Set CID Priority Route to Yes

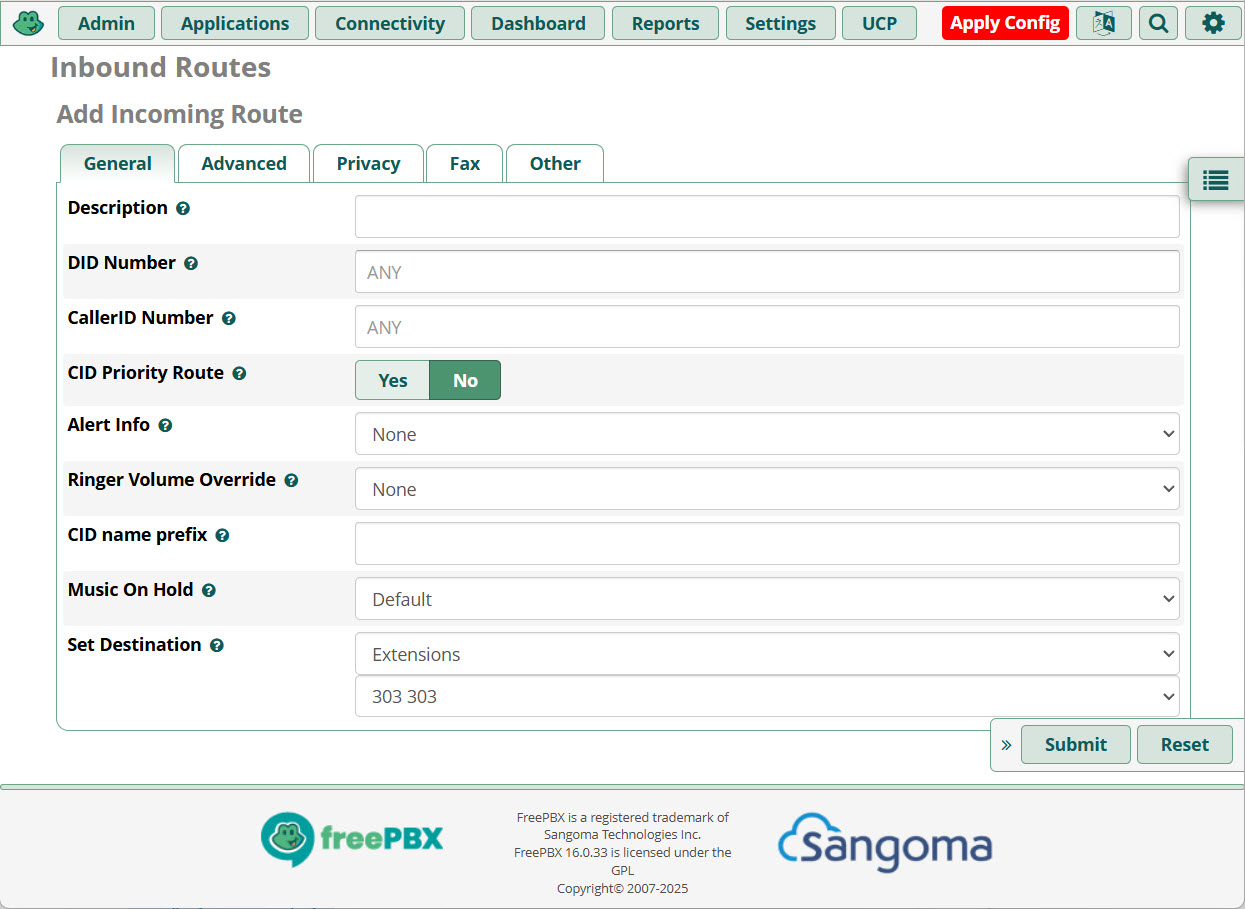pos(392,380)
